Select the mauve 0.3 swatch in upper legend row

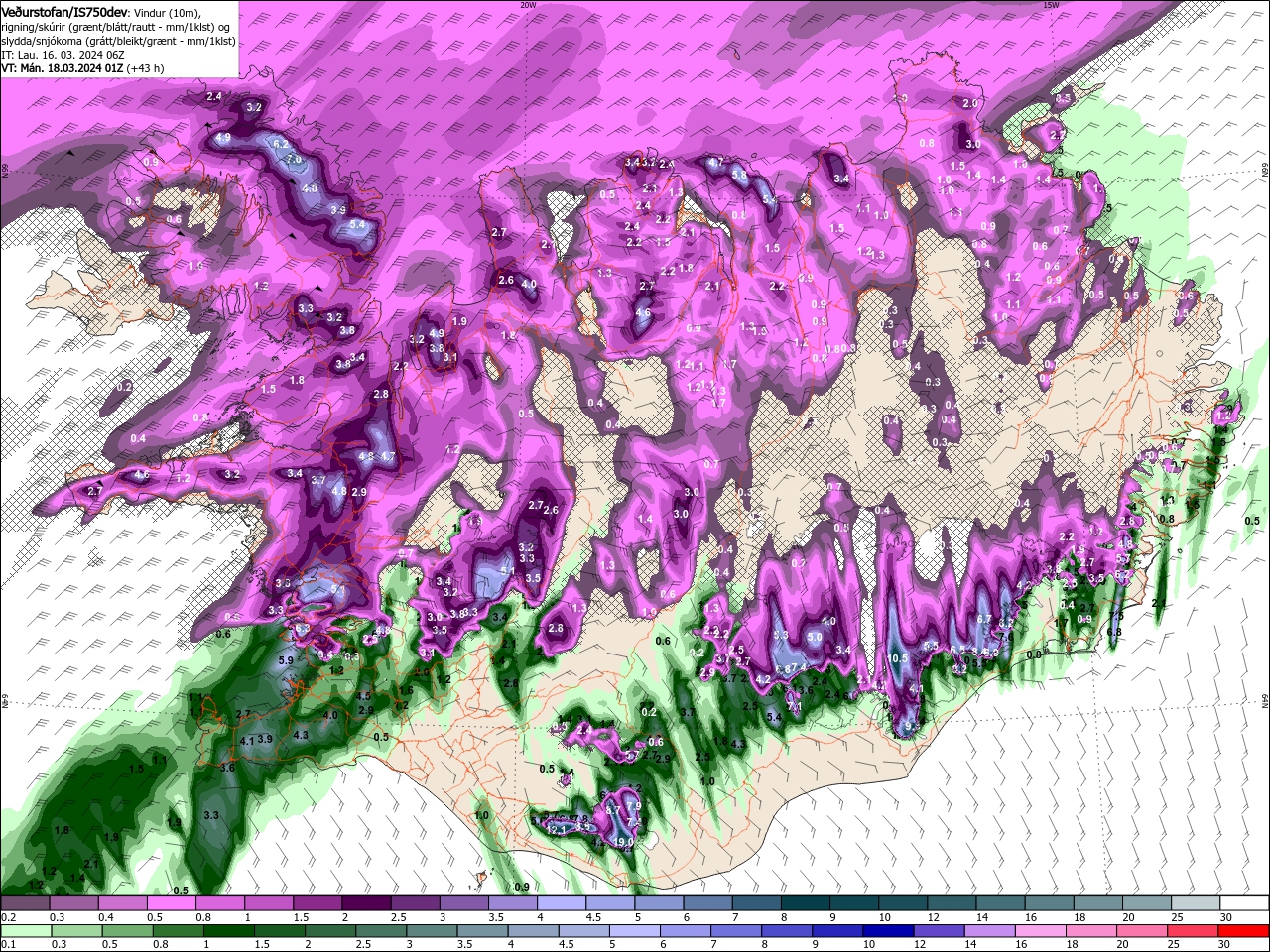[x=73, y=903]
